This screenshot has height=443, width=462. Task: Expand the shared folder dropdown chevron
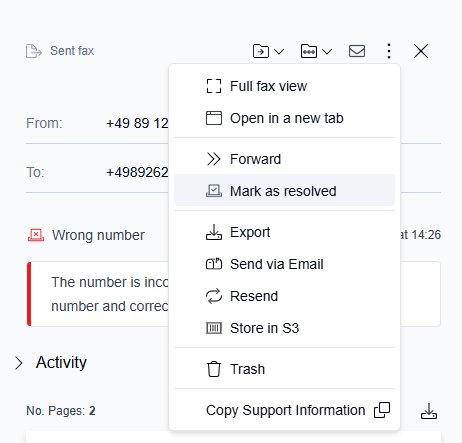(x=327, y=51)
